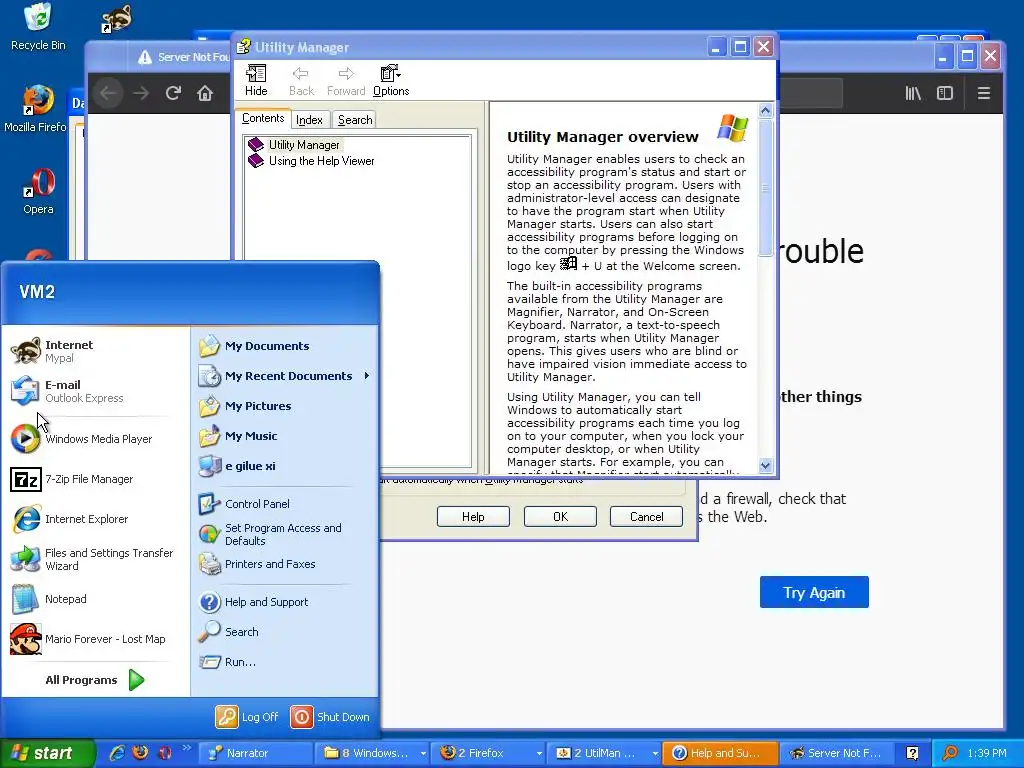Click Hide in Utility Manager help toolbar
Image resolution: width=1024 pixels, height=768 pixels.
click(x=256, y=81)
